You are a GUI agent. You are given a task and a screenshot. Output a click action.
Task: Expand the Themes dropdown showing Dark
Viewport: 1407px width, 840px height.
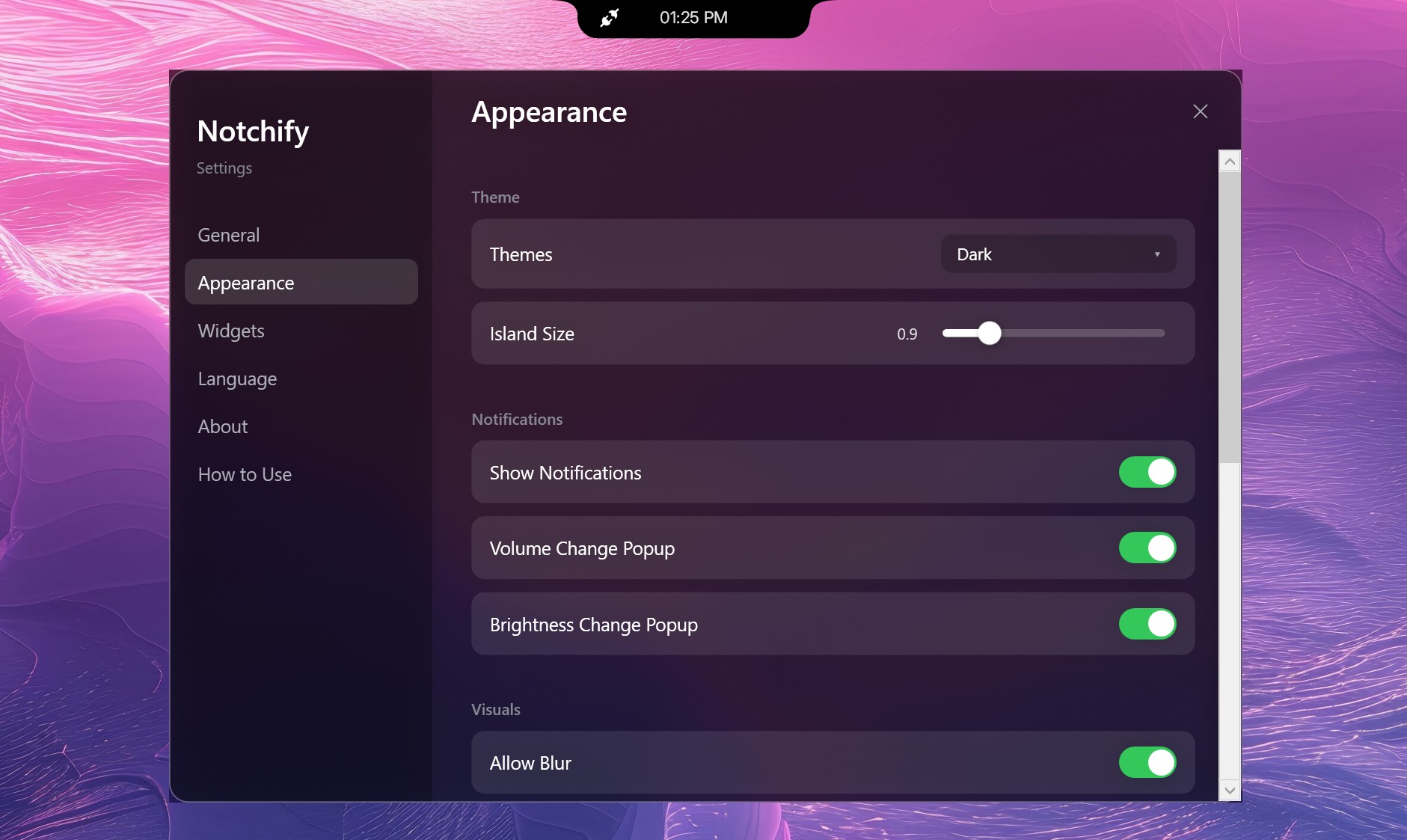(1058, 254)
